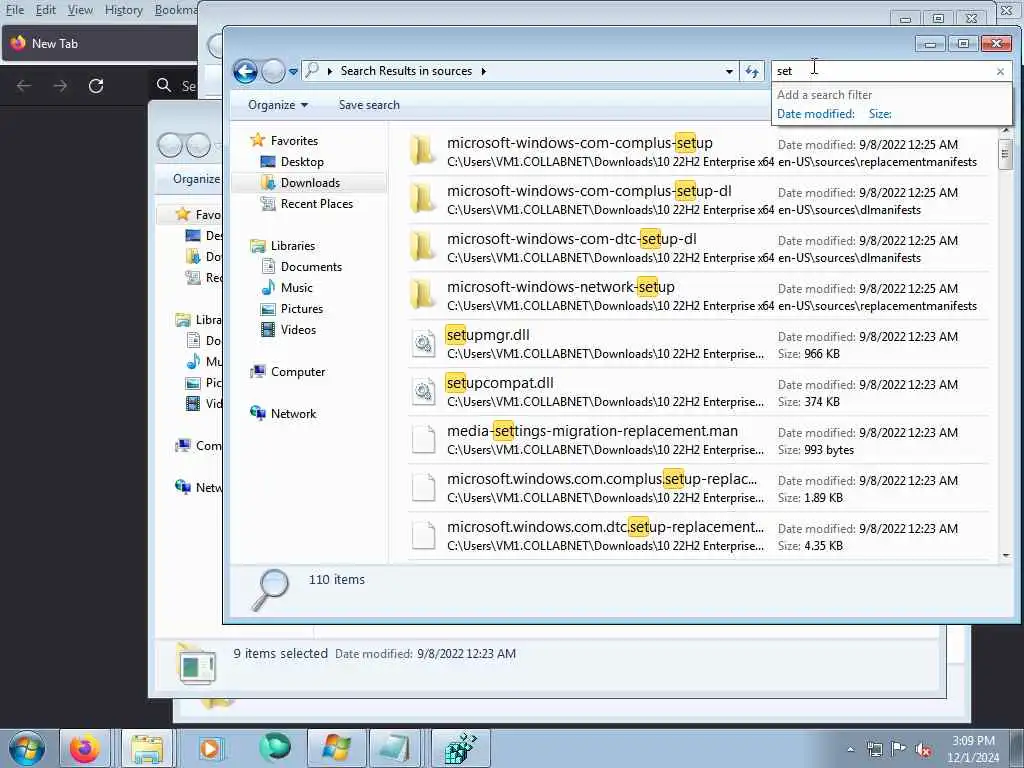The image size is (1024, 768).
Task: Open Downloads in the navigation pane
Action: click(x=310, y=183)
